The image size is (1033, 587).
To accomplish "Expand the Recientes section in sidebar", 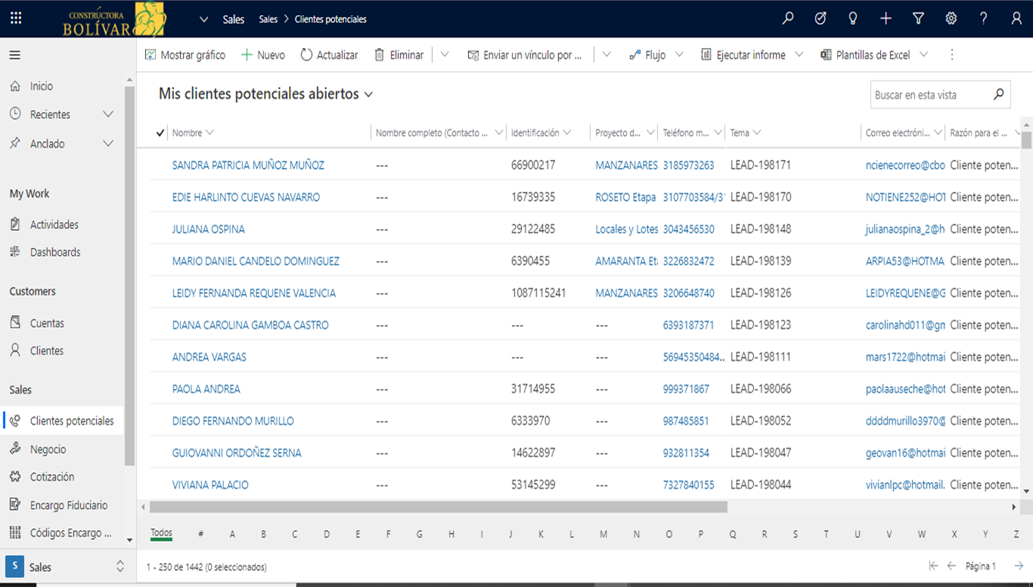I will [x=108, y=114].
